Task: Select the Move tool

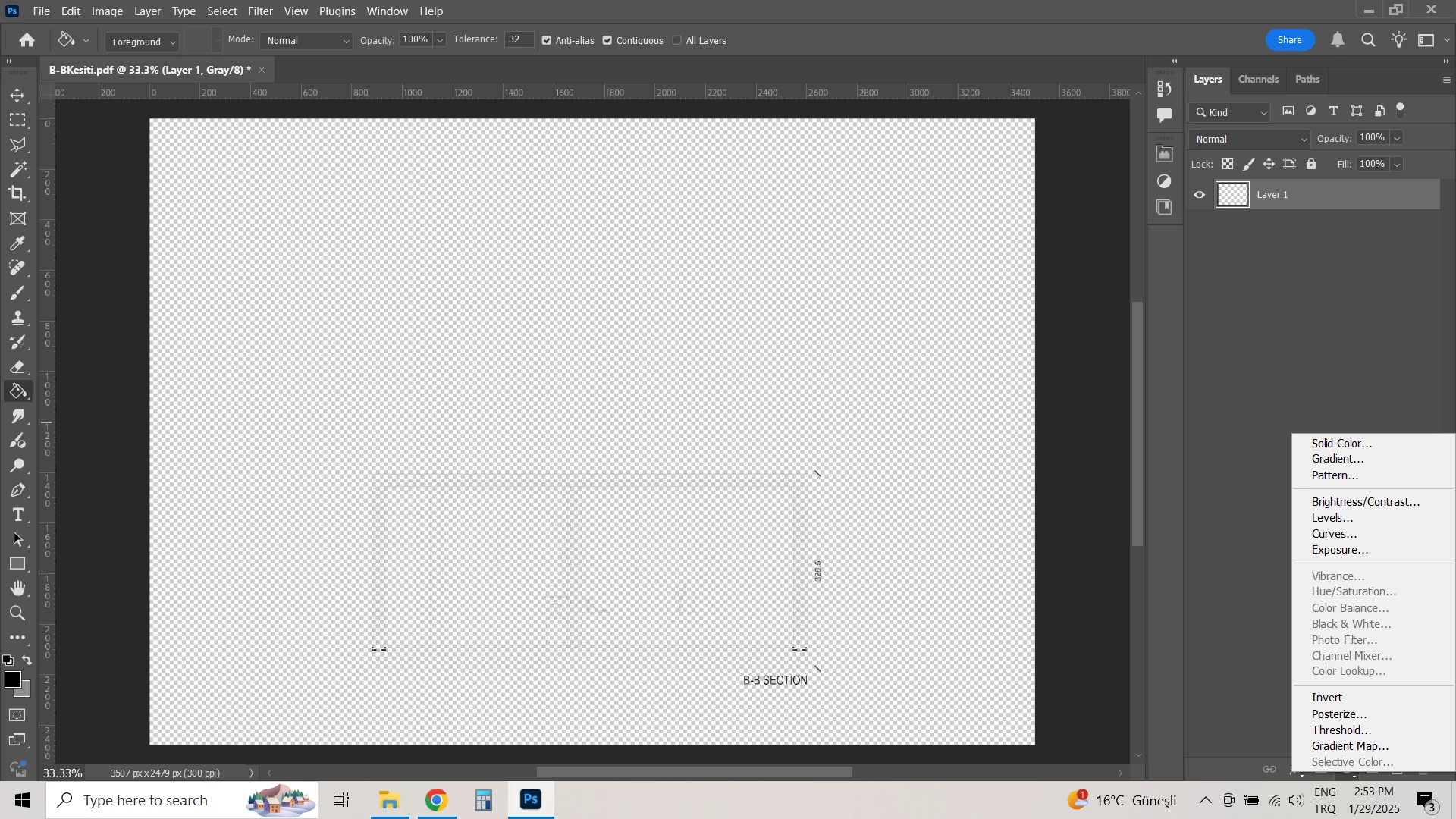Action: pyautogui.click(x=18, y=96)
